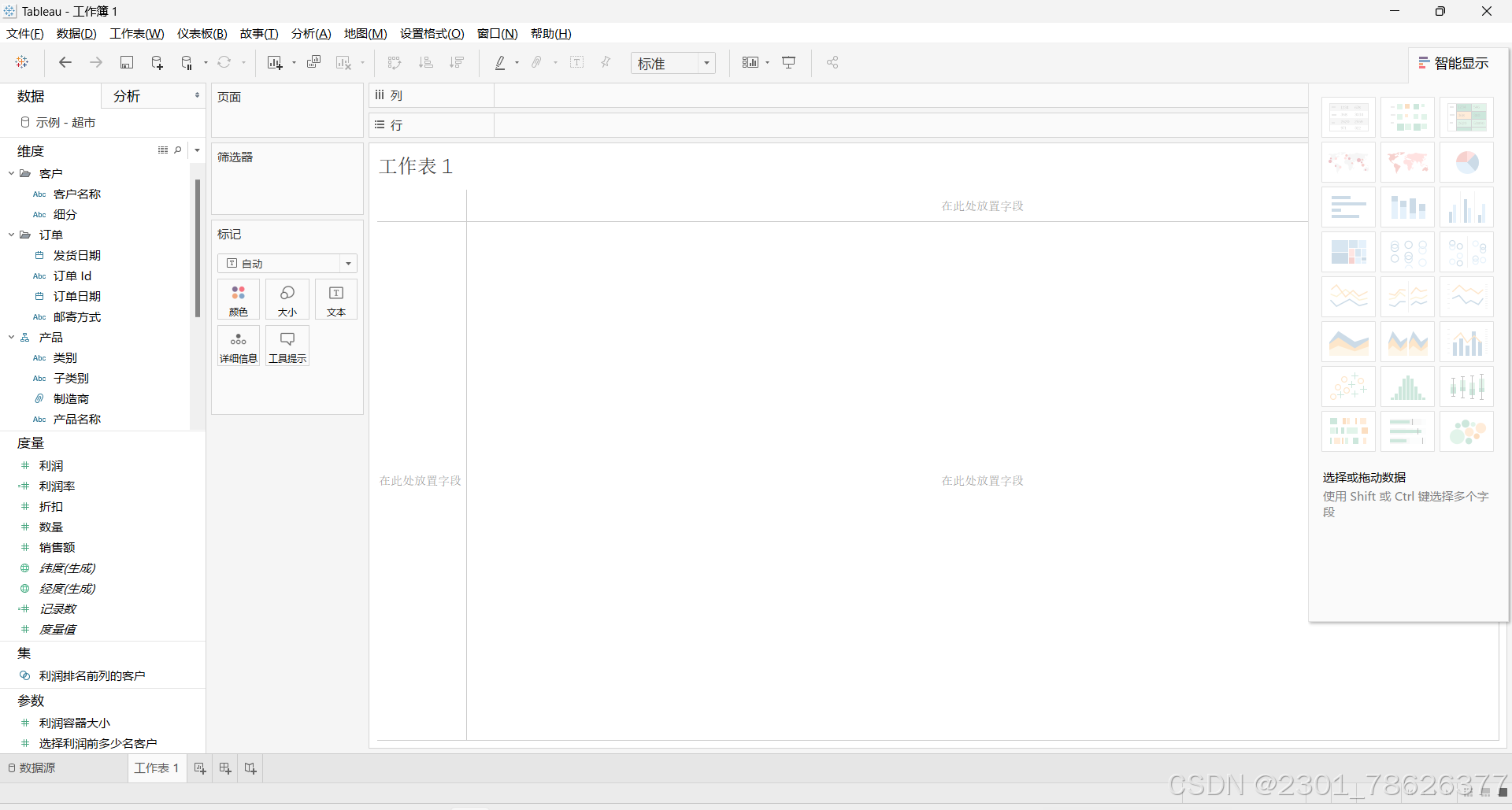The height and width of the screenshot is (810, 1512).
Task: Switch to the 数据源 tab
Action: pos(37,768)
